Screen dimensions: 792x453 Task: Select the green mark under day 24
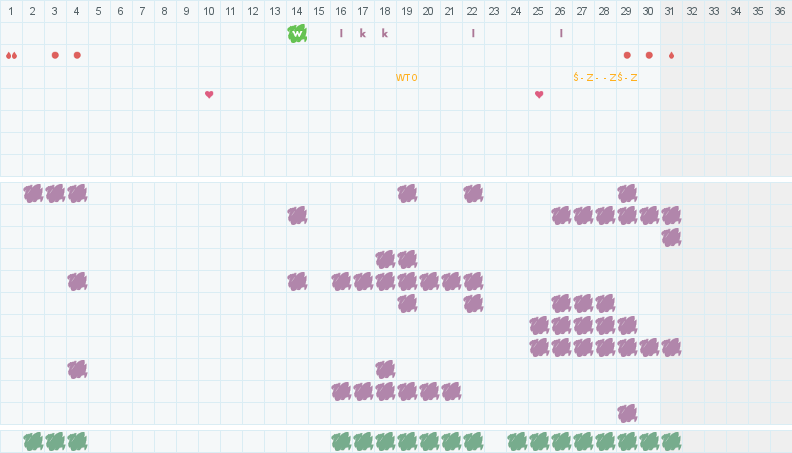point(517,441)
